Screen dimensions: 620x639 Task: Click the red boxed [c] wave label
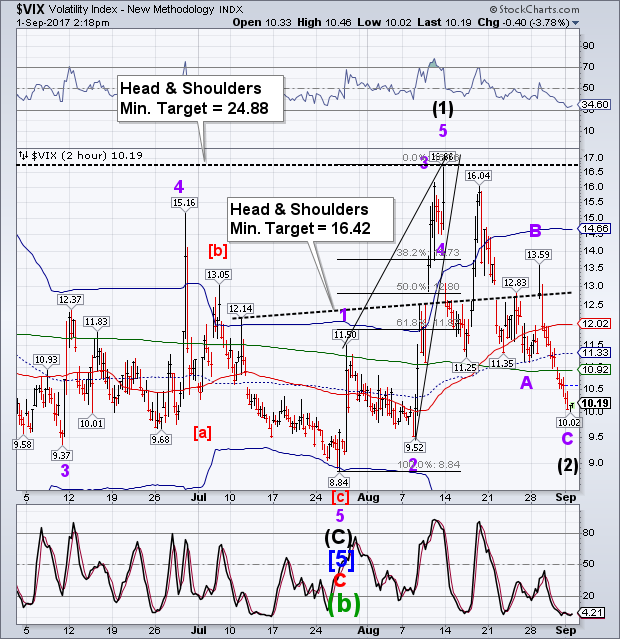pyautogui.click(x=340, y=498)
